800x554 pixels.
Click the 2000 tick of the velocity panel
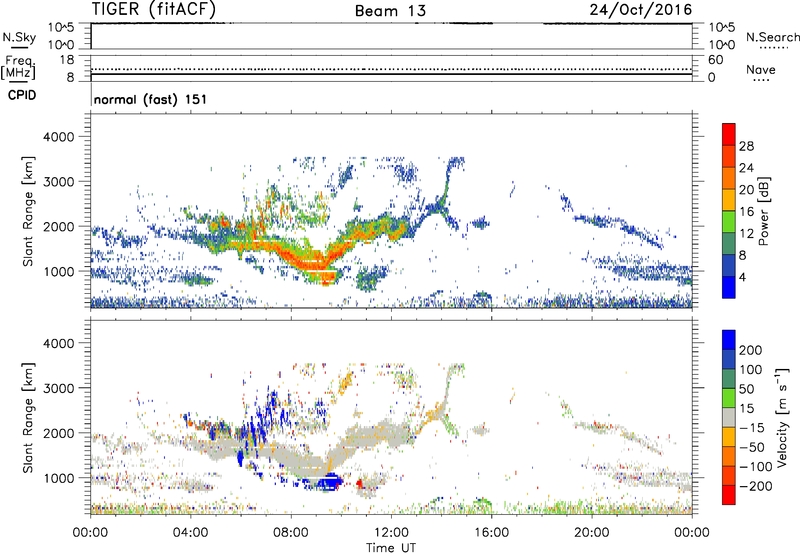58,433
